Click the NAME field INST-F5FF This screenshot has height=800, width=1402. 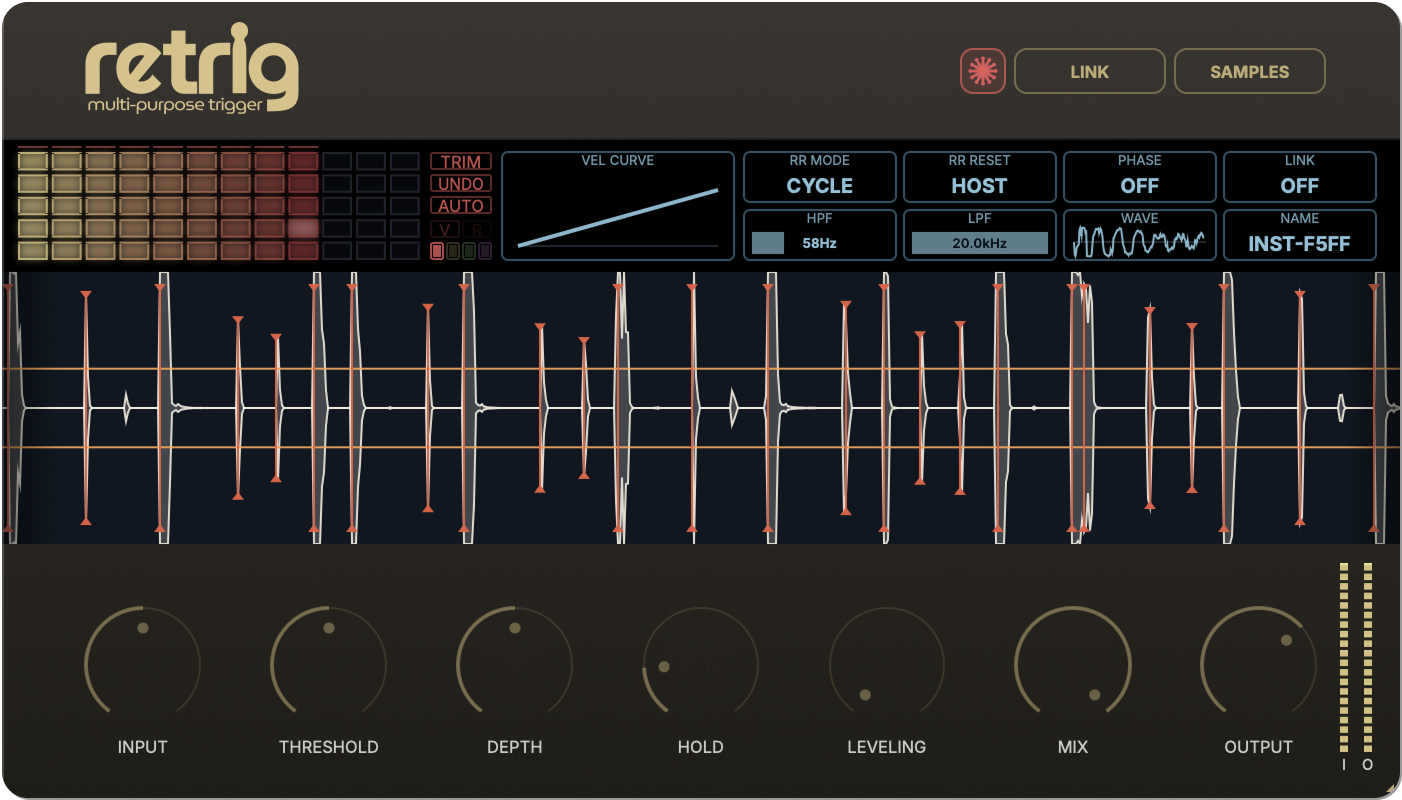tap(1299, 235)
